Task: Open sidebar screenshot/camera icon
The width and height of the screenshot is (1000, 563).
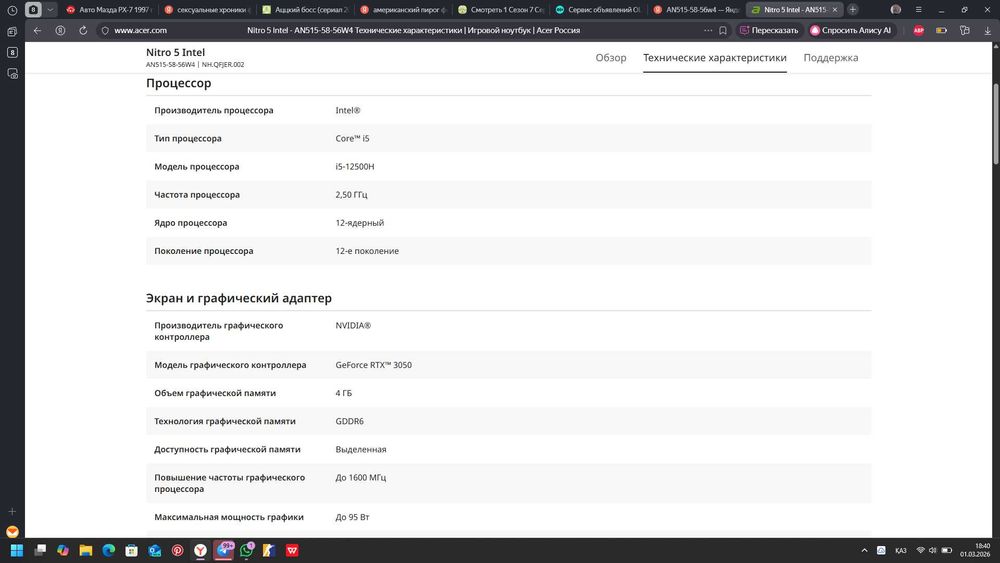Action: (12, 73)
